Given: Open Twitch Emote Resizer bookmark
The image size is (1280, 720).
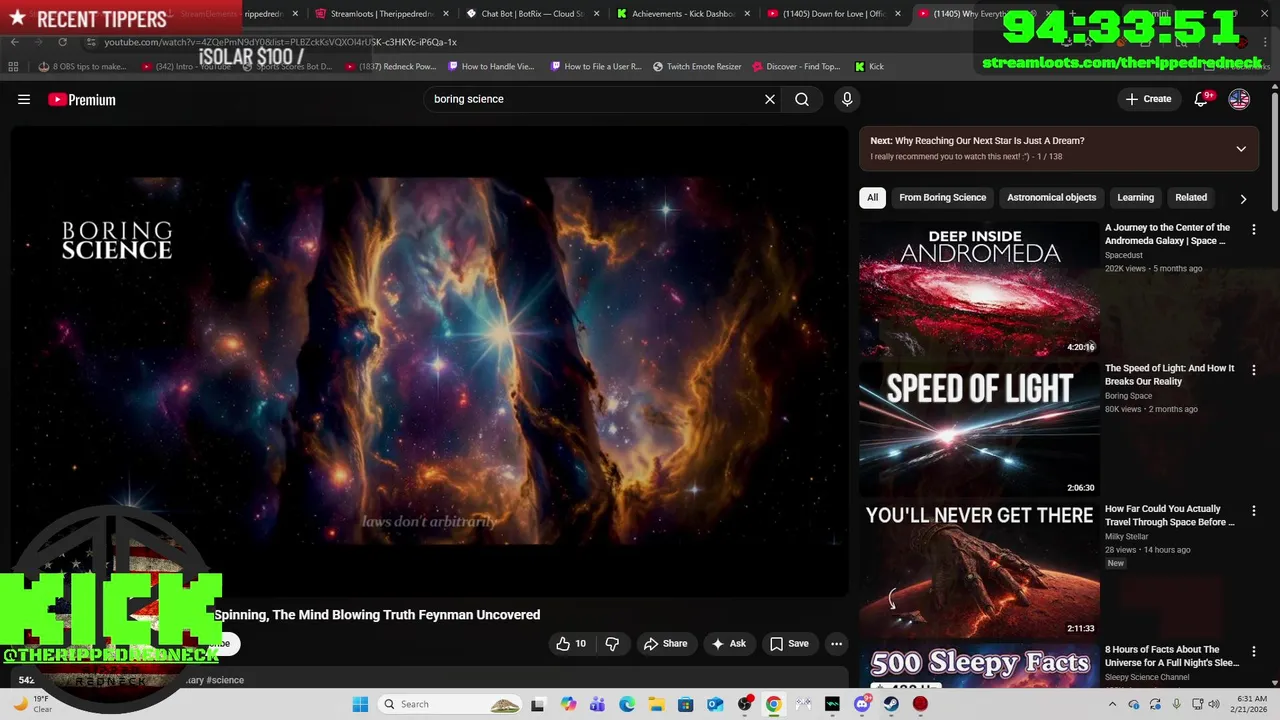Looking at the screenshot, I should tap(697, 66).
